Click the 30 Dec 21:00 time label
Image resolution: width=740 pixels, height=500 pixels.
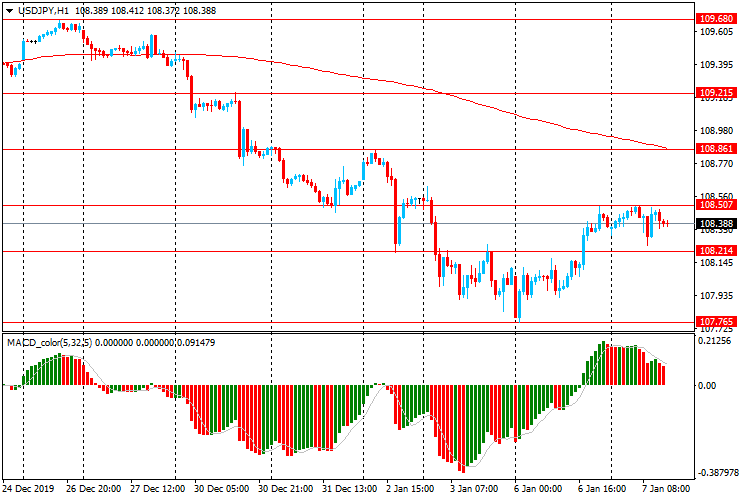pyautogui.click(x=286, y=488)
